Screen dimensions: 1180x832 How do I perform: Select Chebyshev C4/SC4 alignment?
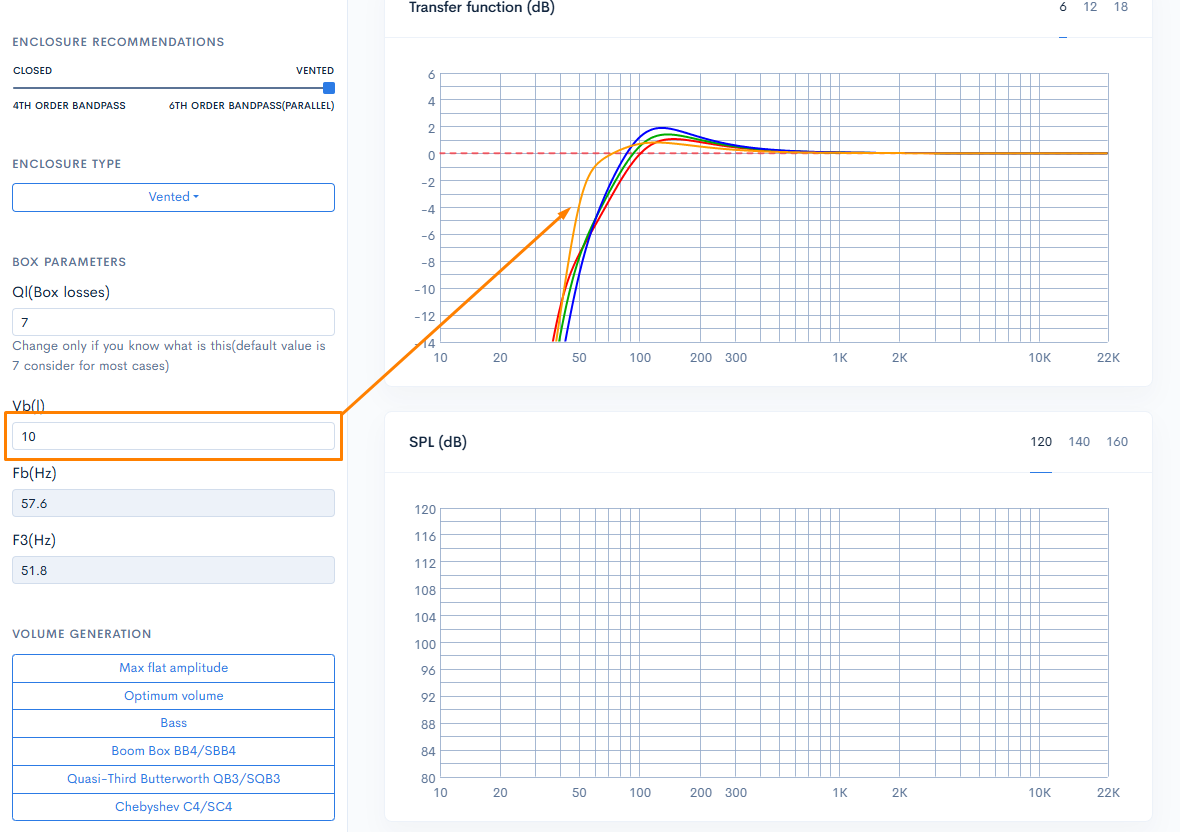pyautogui.click(x=173, y=806)
